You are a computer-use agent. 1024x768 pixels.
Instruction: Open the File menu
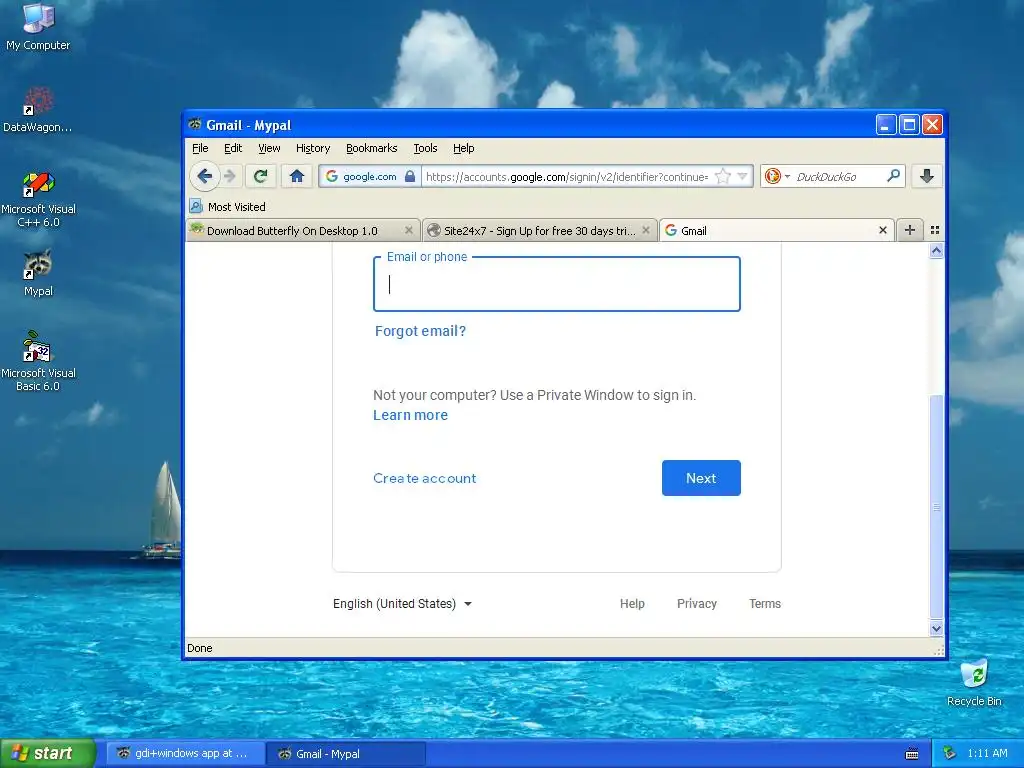click(x=200, y=148)
